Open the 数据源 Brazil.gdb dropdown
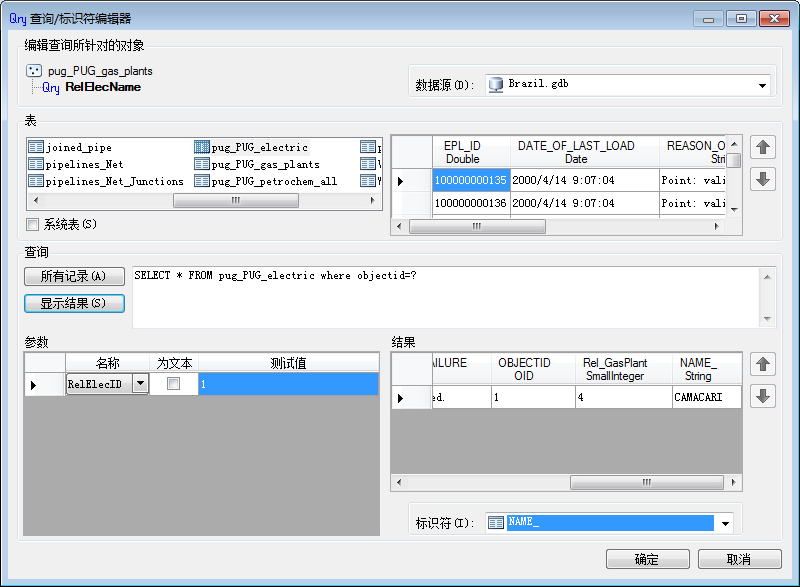The image size is (800, 587). 762,86
